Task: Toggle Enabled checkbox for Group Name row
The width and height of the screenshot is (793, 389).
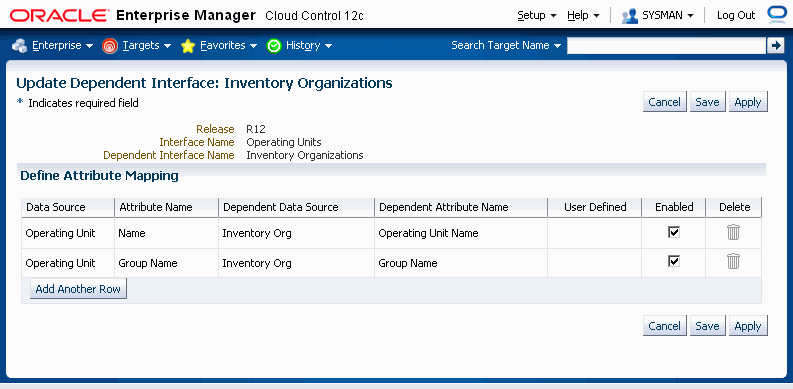Action: point(674,262)
